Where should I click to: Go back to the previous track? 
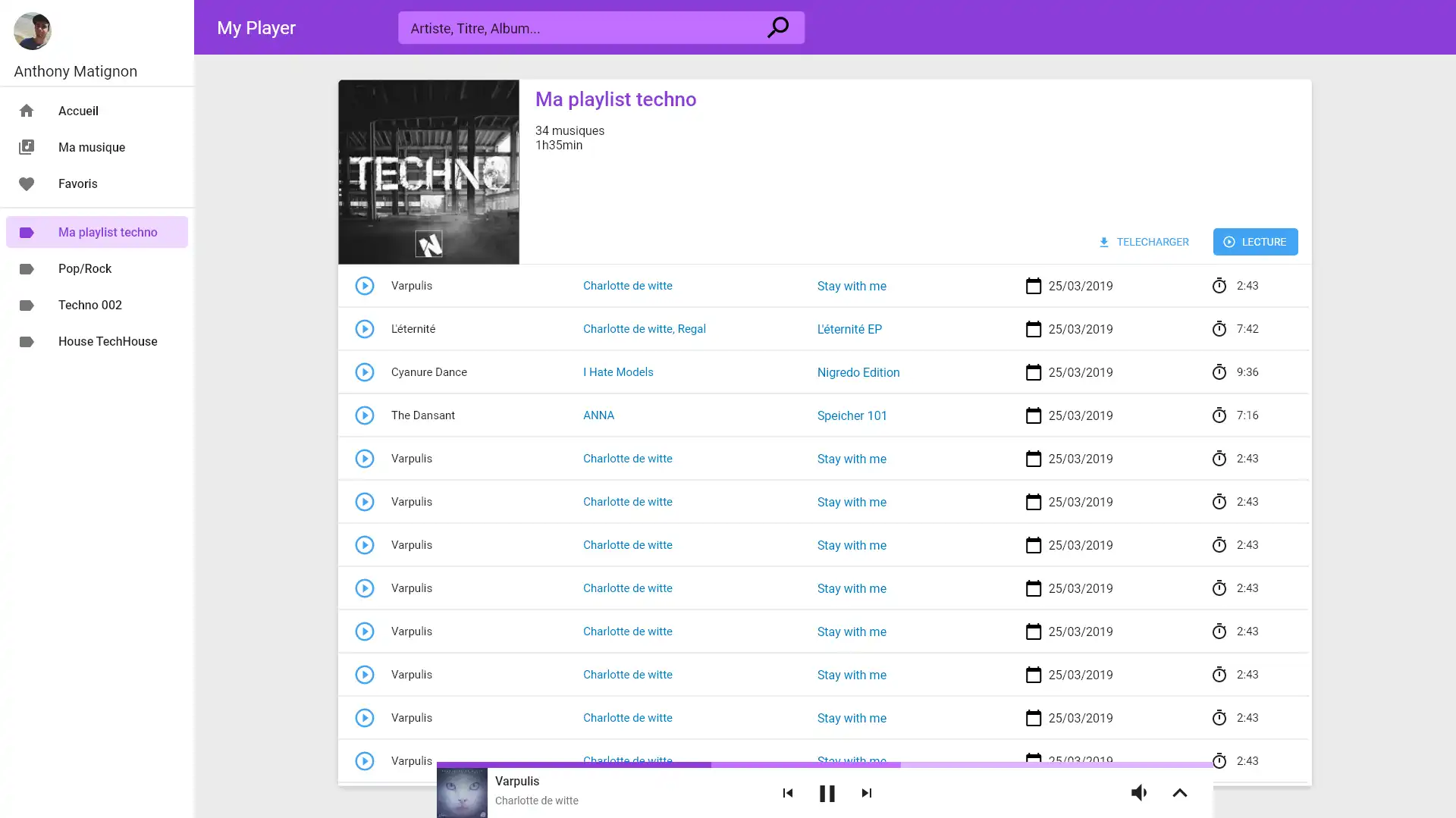787,793
